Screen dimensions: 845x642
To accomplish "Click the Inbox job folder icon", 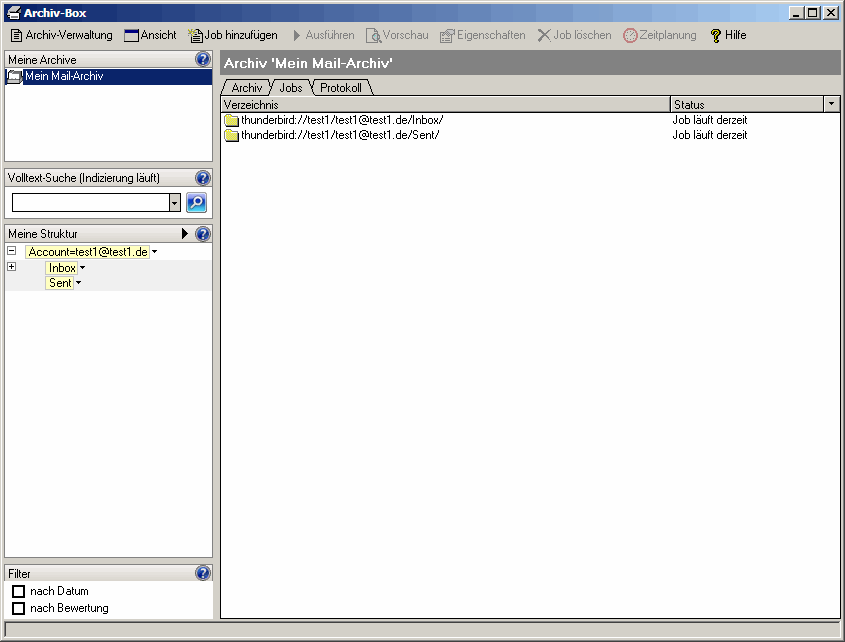I will point(231,120).
